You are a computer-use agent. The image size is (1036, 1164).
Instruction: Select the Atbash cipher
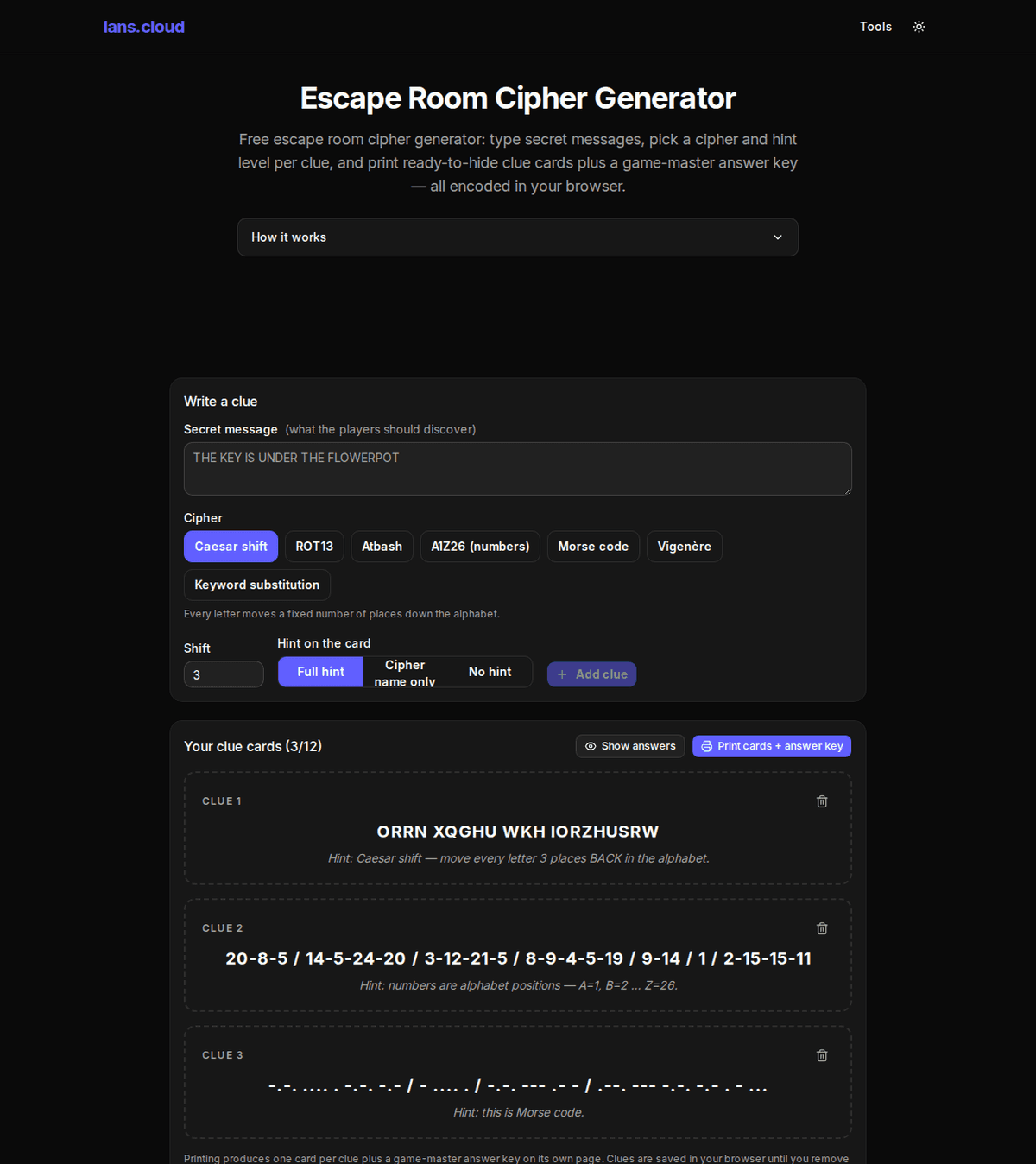pos(382,547)
